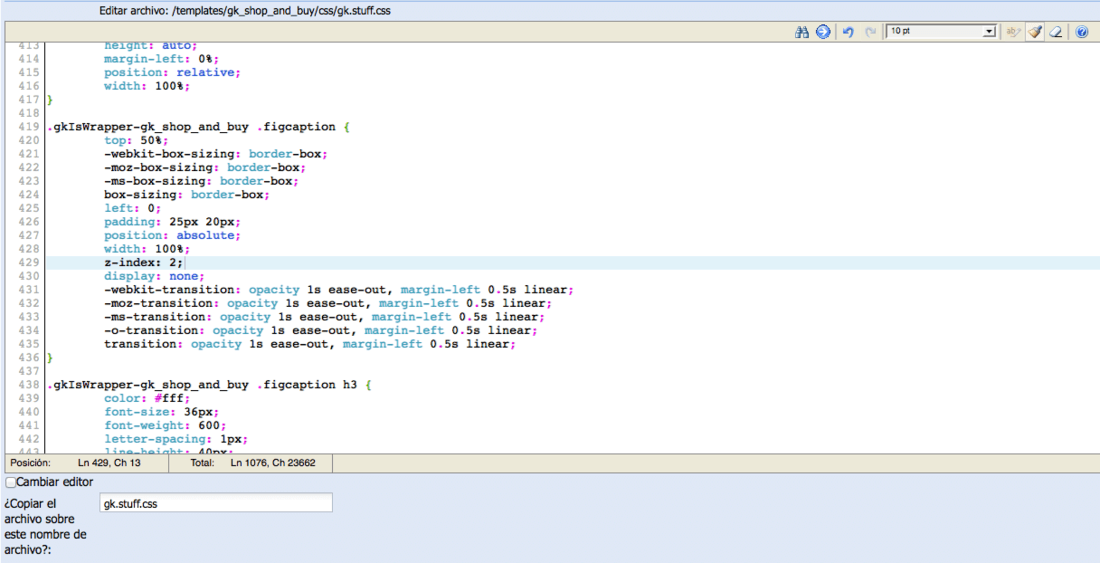The image size is (1100, 563).
Task: Click the gk.stuff.css filename input field
Action: [x=216, y=503]
